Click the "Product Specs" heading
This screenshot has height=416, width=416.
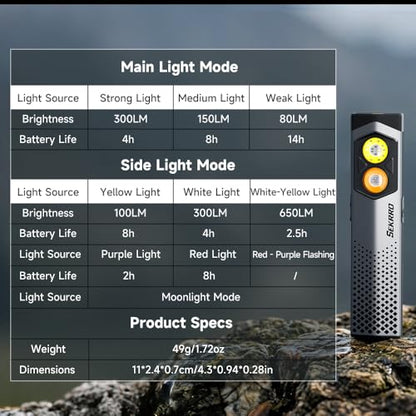pyautogui.click(x=181, y=323)
